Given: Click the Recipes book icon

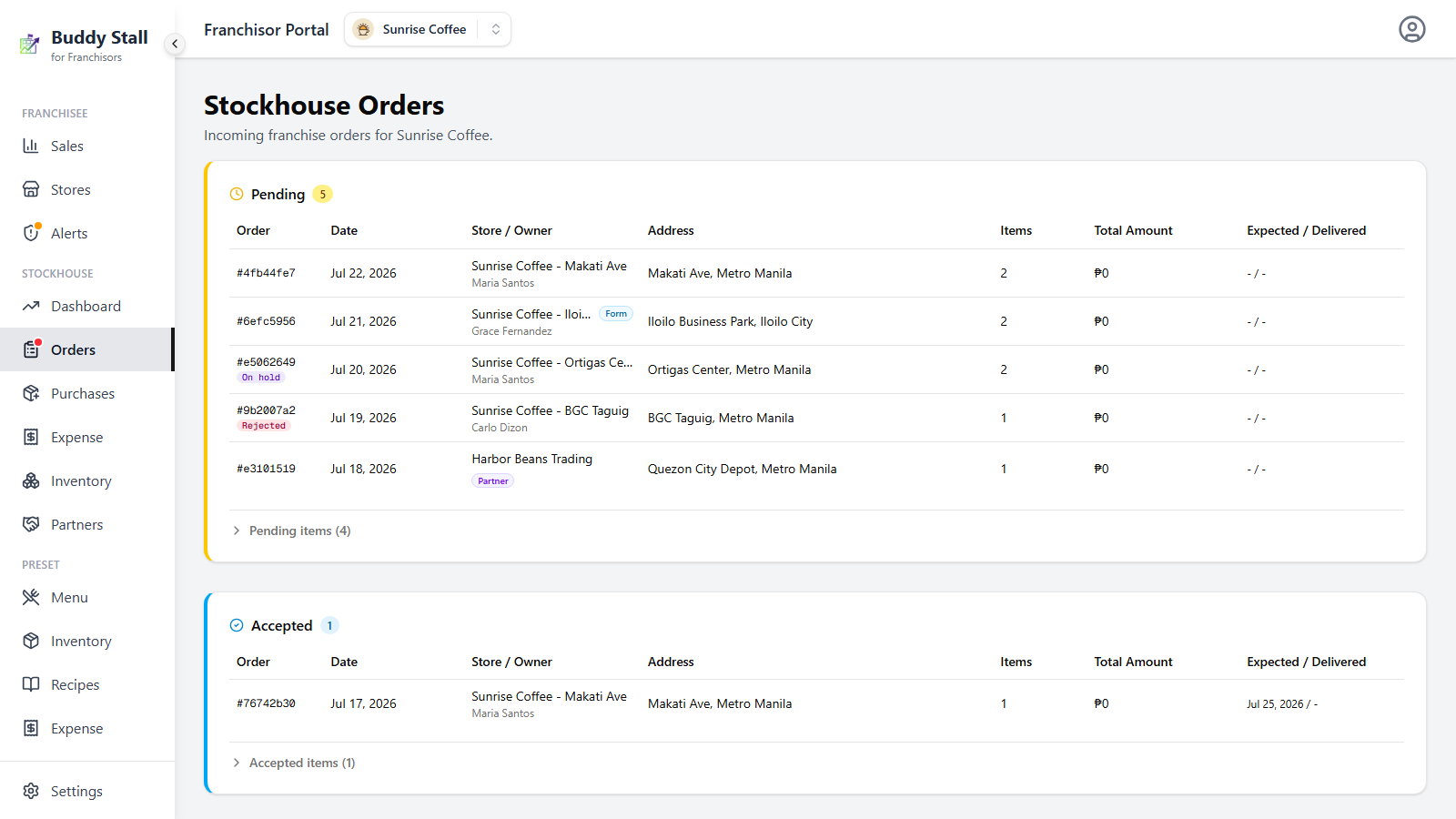Looking at the screenshot, I should tap(31, 684).
